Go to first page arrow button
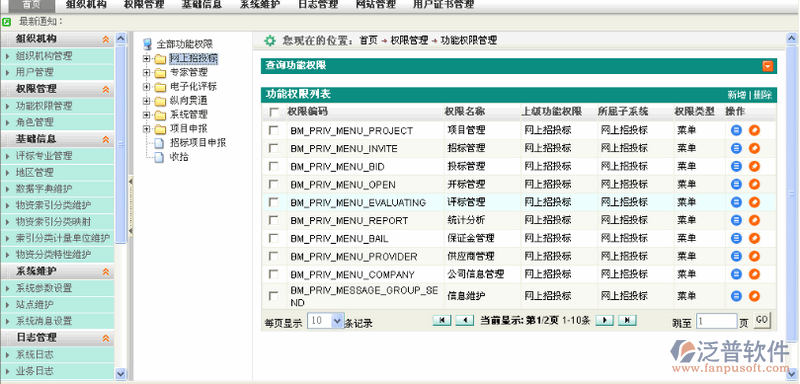 coord(442,320)
